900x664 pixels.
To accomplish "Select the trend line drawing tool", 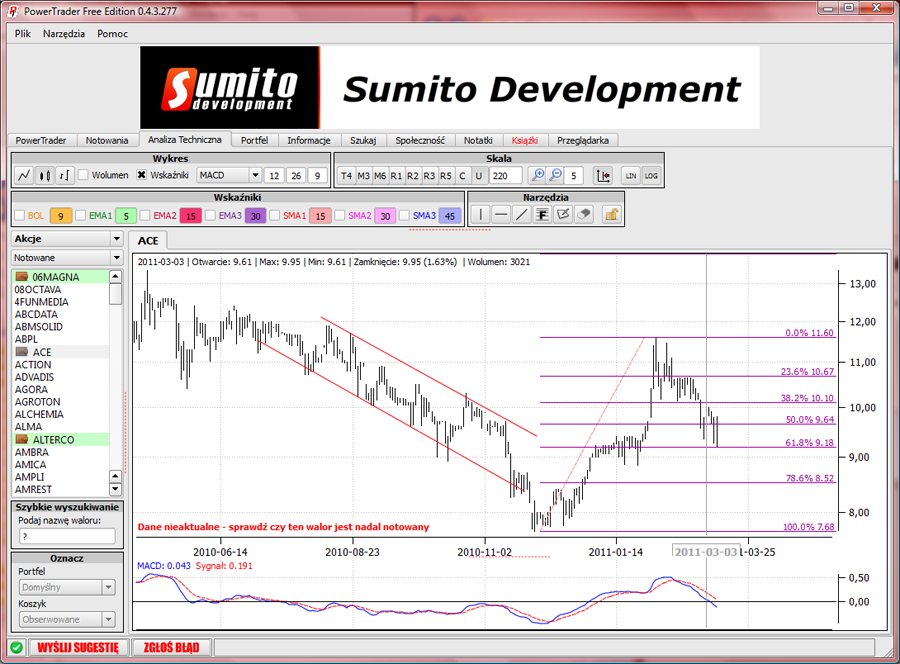I will [522, 215].
